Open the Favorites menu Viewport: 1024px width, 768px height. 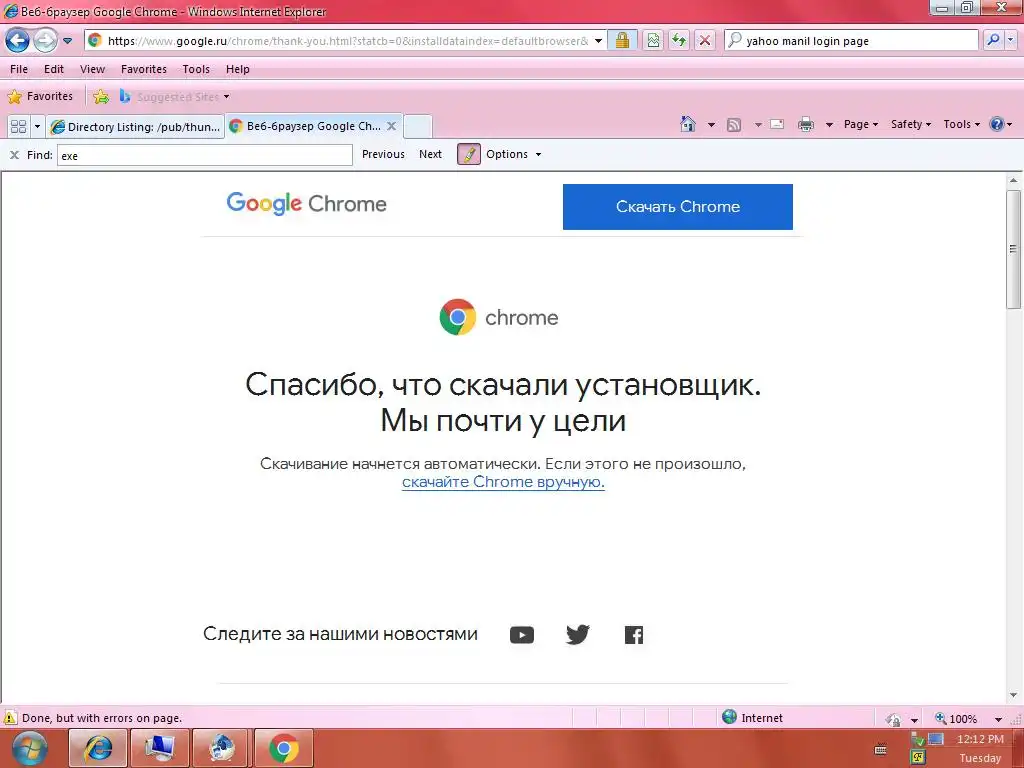tap(144, 69)
